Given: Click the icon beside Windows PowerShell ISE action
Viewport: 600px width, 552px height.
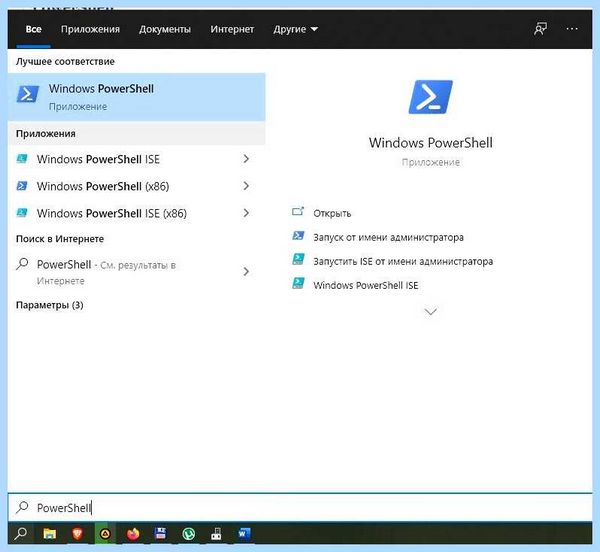Looking at the screenshot, I should pyautogui.click(x=298, y=283).
